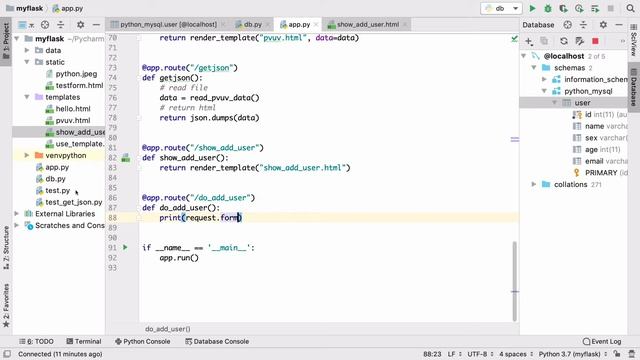Click the duplicate icon in Database toolbar
The height and width of the screenshot is (360, 640).
point(544,41)
